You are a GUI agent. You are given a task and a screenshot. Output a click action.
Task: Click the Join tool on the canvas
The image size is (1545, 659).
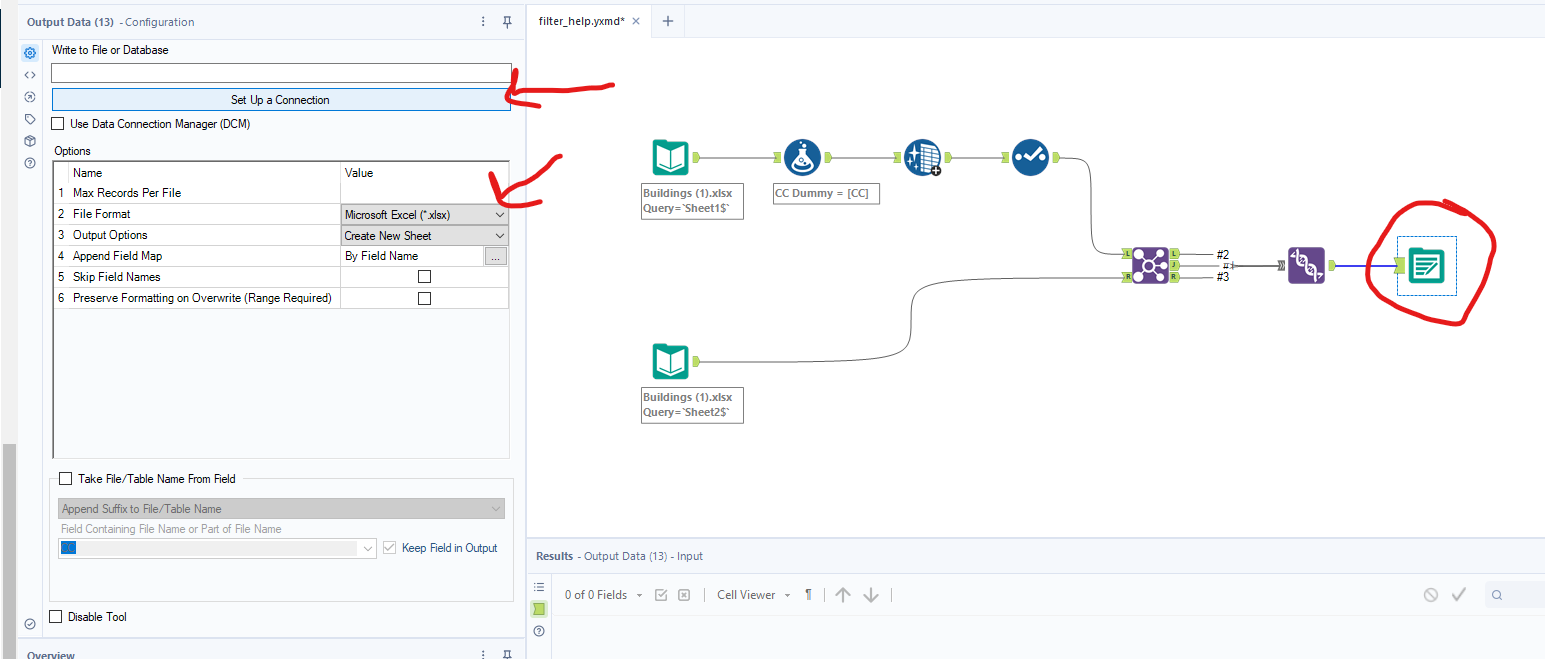pos(1152,265)
